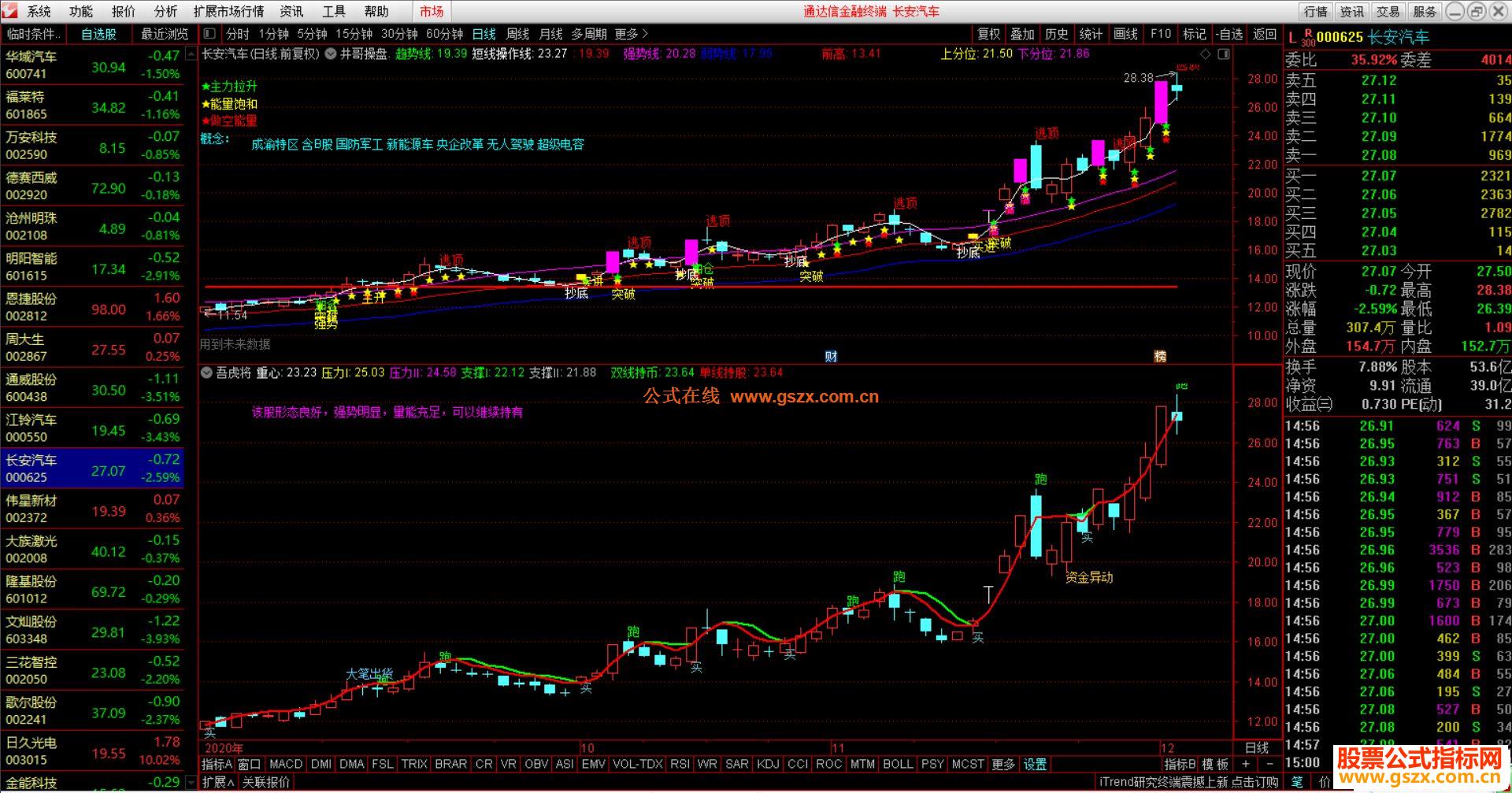
Task: Open the 画线 drawing tools
Action: point(1126,34)
